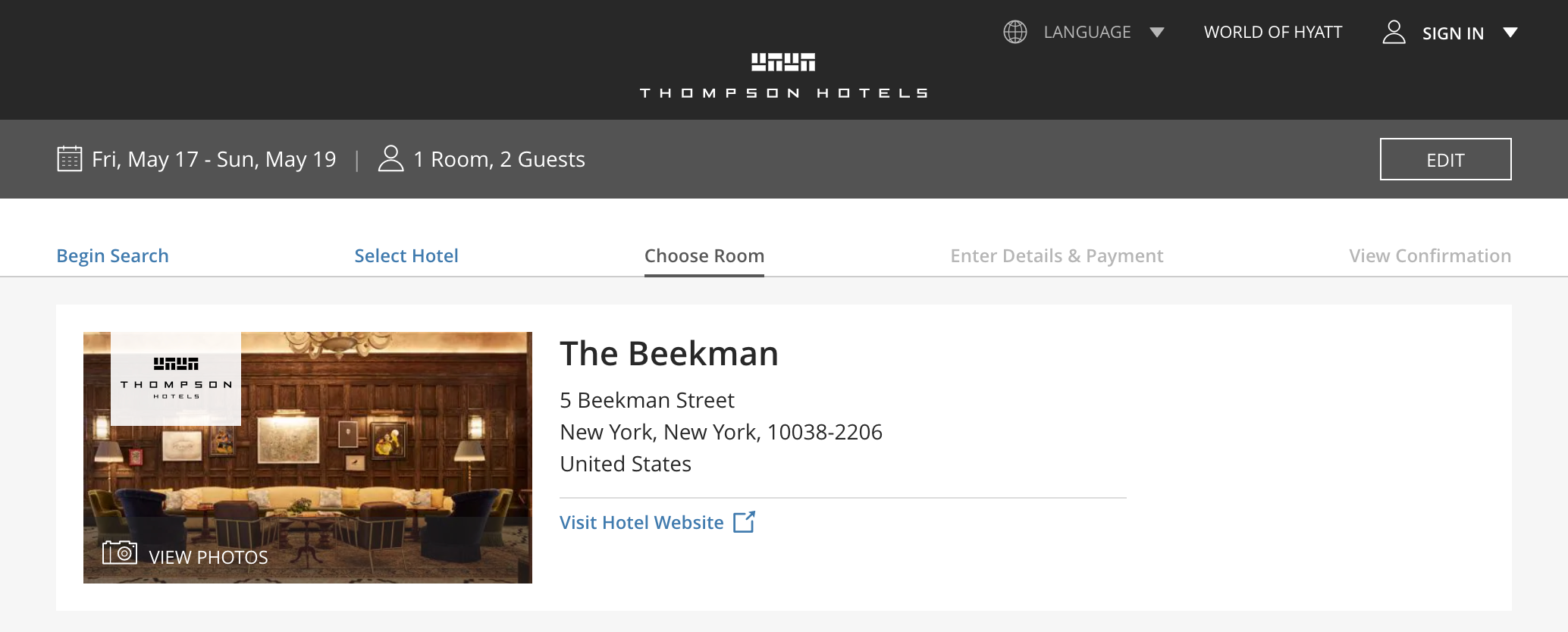Open the Language selector menu
This screenshot has height=632, width=1568.
pos(1087,32)
